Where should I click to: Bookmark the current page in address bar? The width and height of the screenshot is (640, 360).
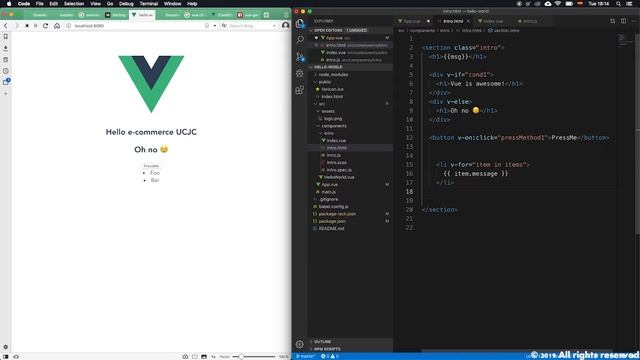[207, 25]
